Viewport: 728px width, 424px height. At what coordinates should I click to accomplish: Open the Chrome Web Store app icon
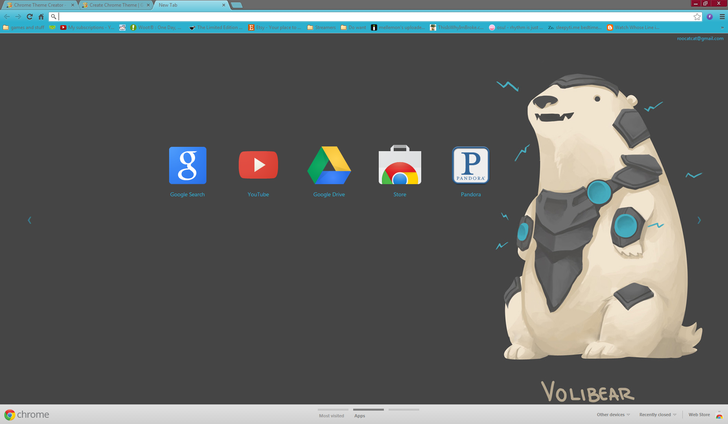pyautogui.click(x=400, y=165)
